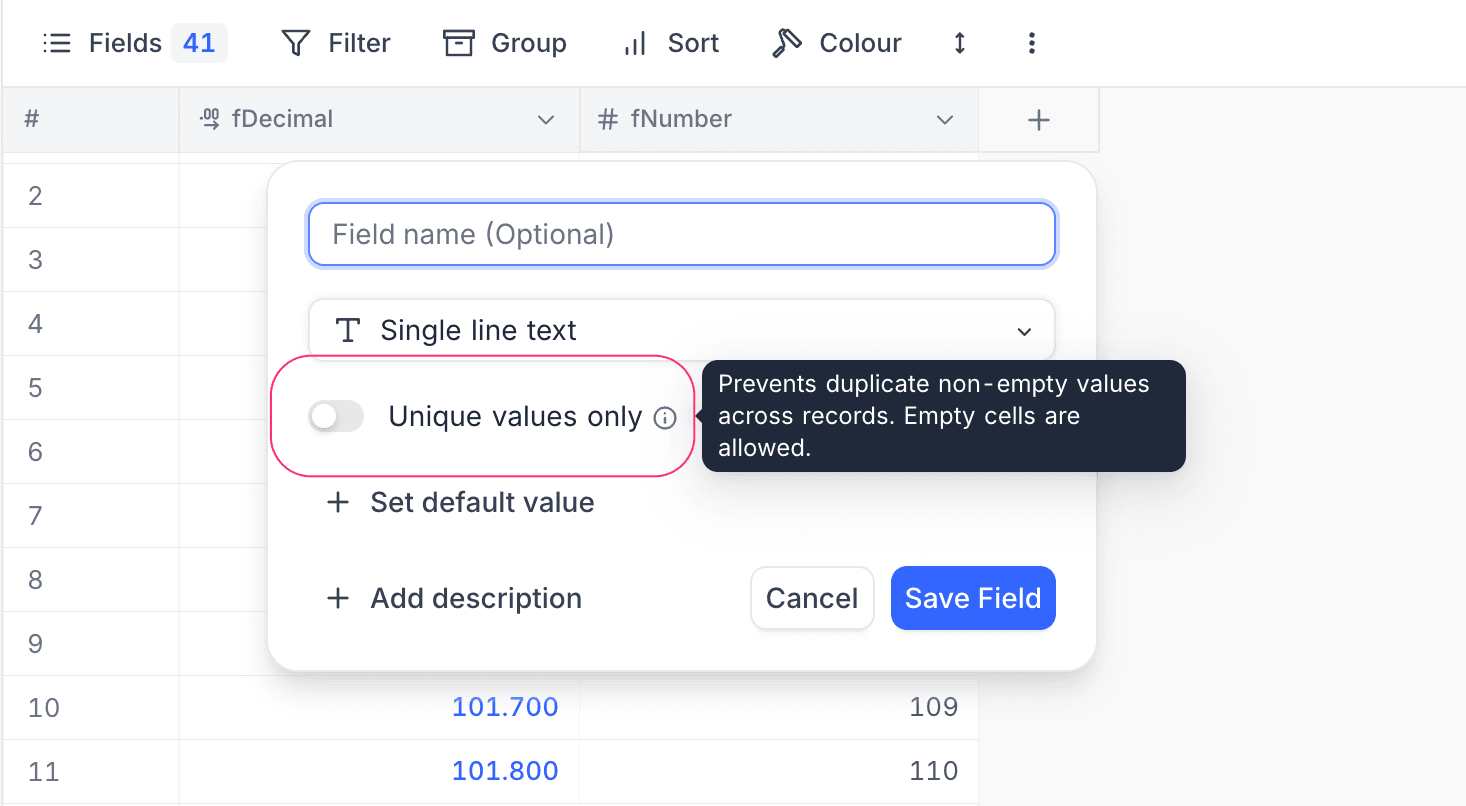Click the row height arrows icon
Screen dimensions: 1466x806
(x=959, y=43)
